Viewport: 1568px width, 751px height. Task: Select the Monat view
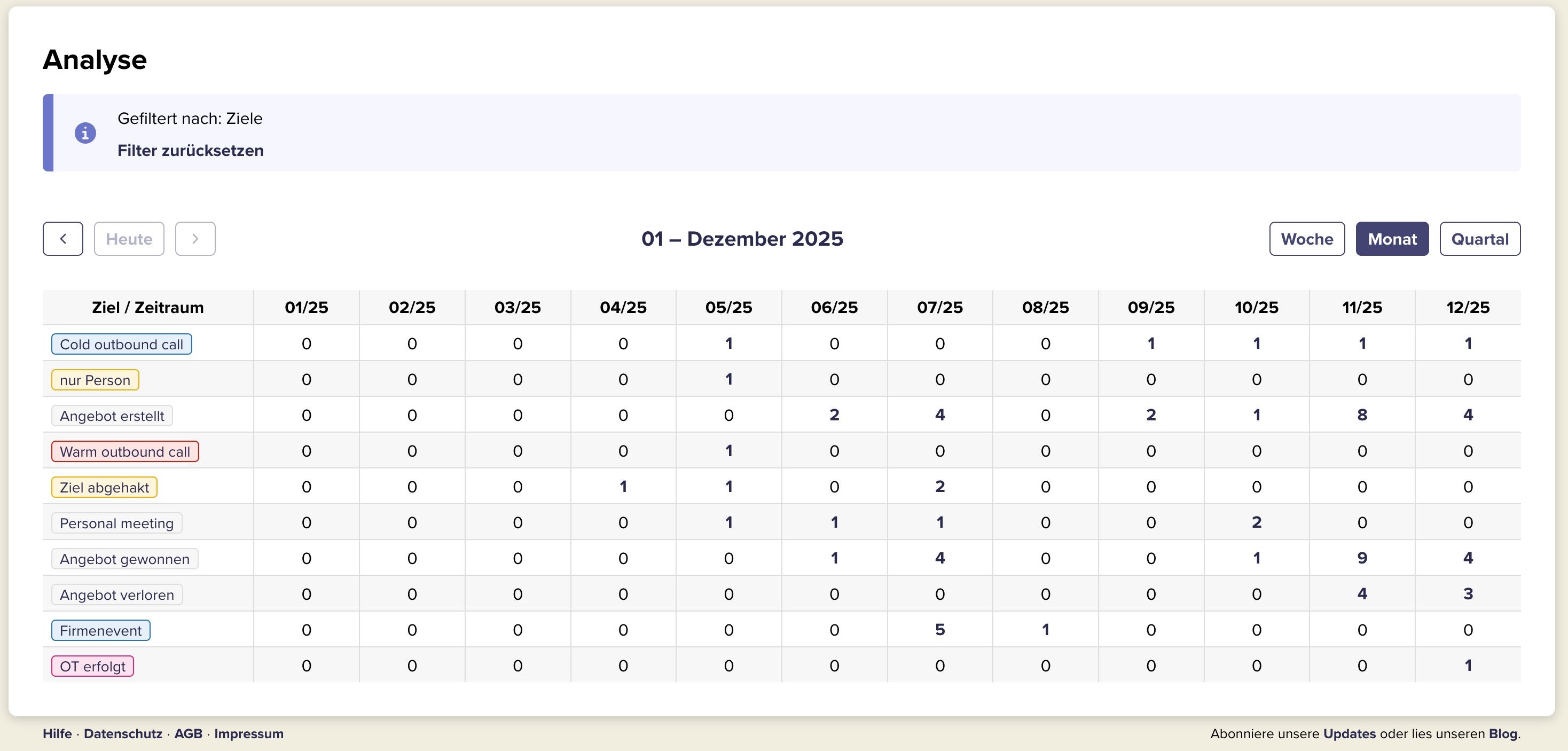(x=1391, y=239)
